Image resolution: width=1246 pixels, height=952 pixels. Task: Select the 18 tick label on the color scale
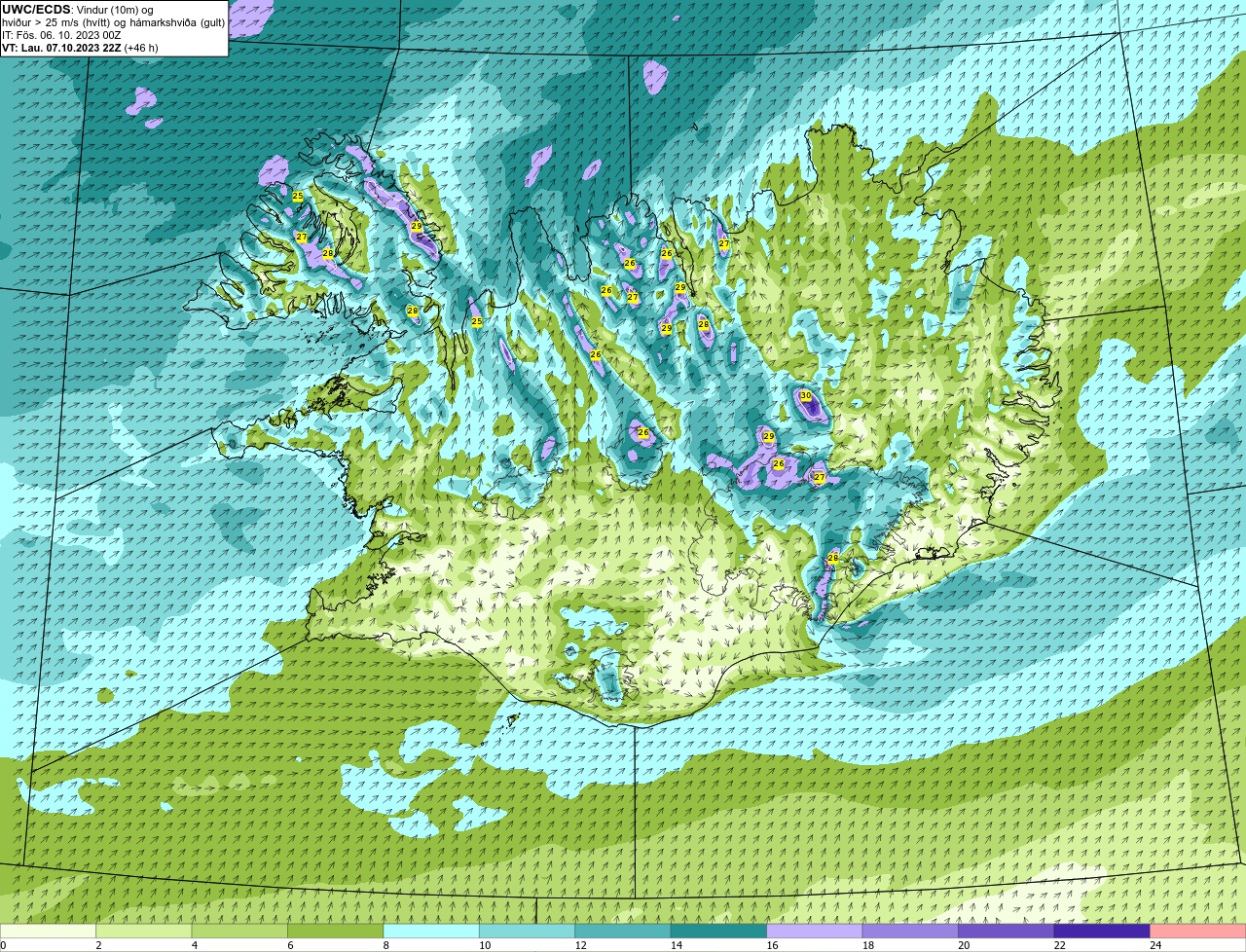point(867,945)
